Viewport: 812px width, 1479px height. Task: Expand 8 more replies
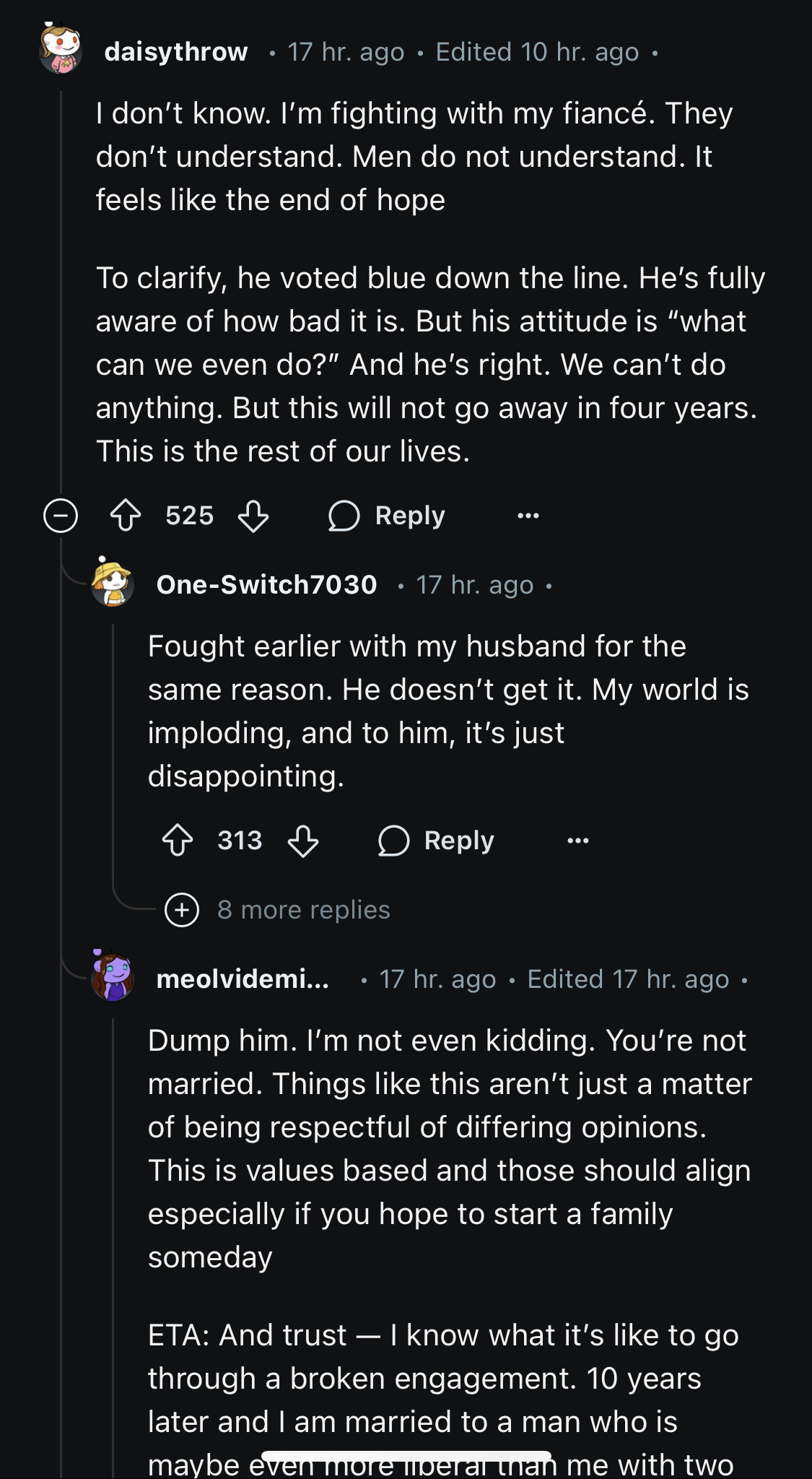182,910
